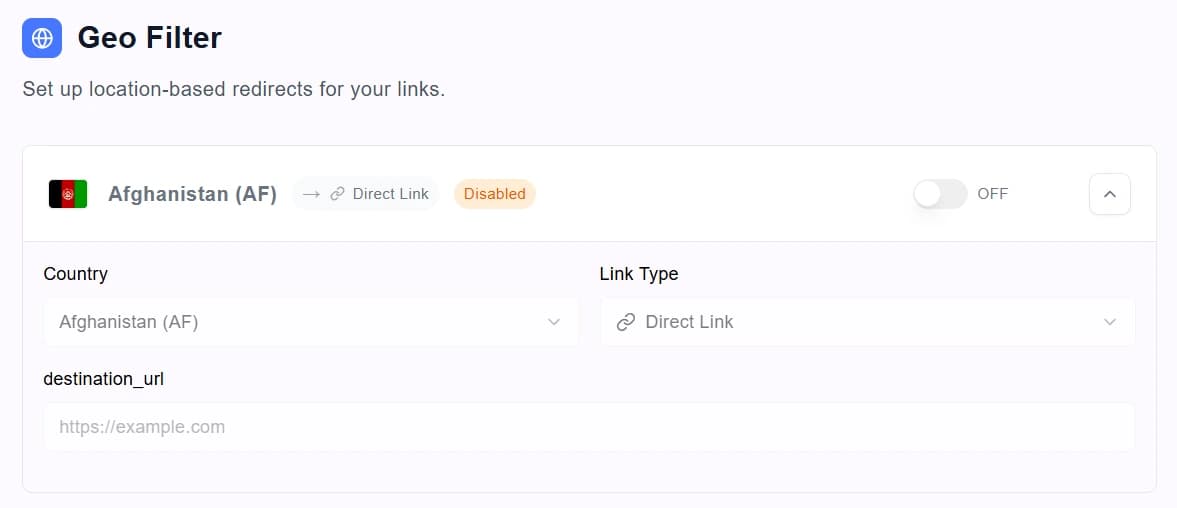The height and width of the screenshot is (508, 1177).
Task: Toggle the Afghanistan redirect switch on
Action: [940, 194]
